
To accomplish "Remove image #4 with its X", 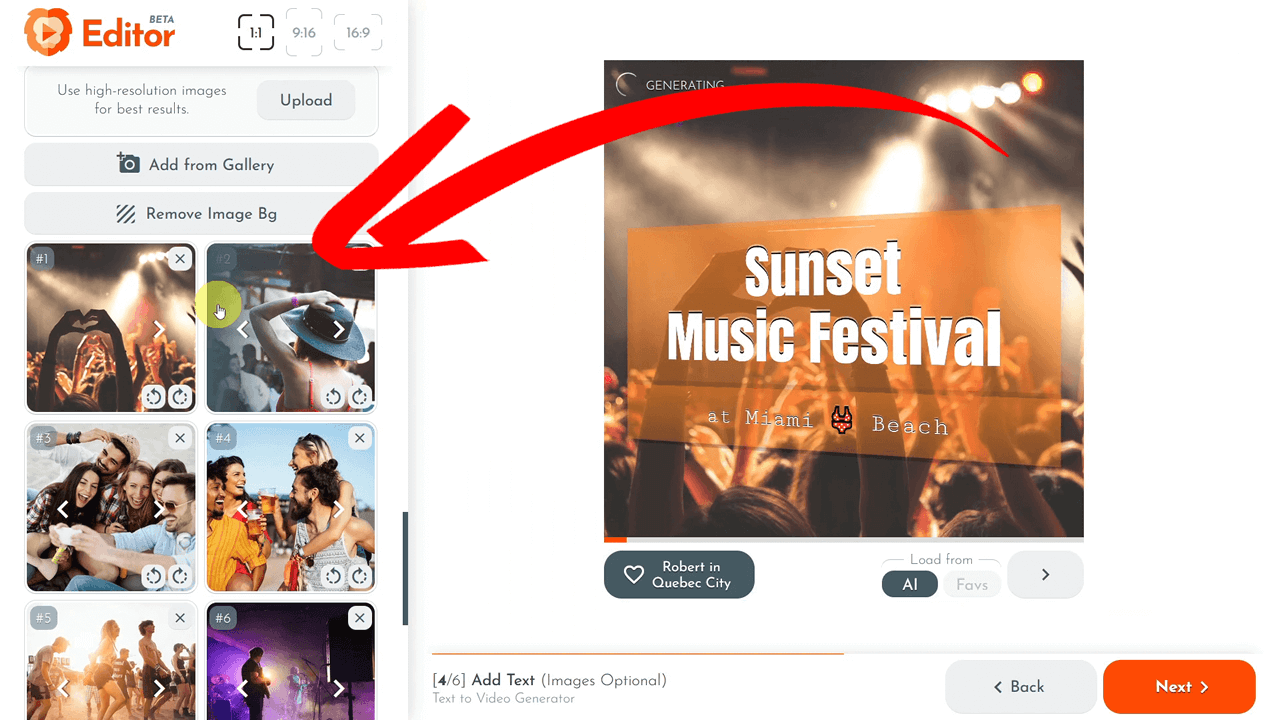I will pyautogui.click(x=360, y=438).
